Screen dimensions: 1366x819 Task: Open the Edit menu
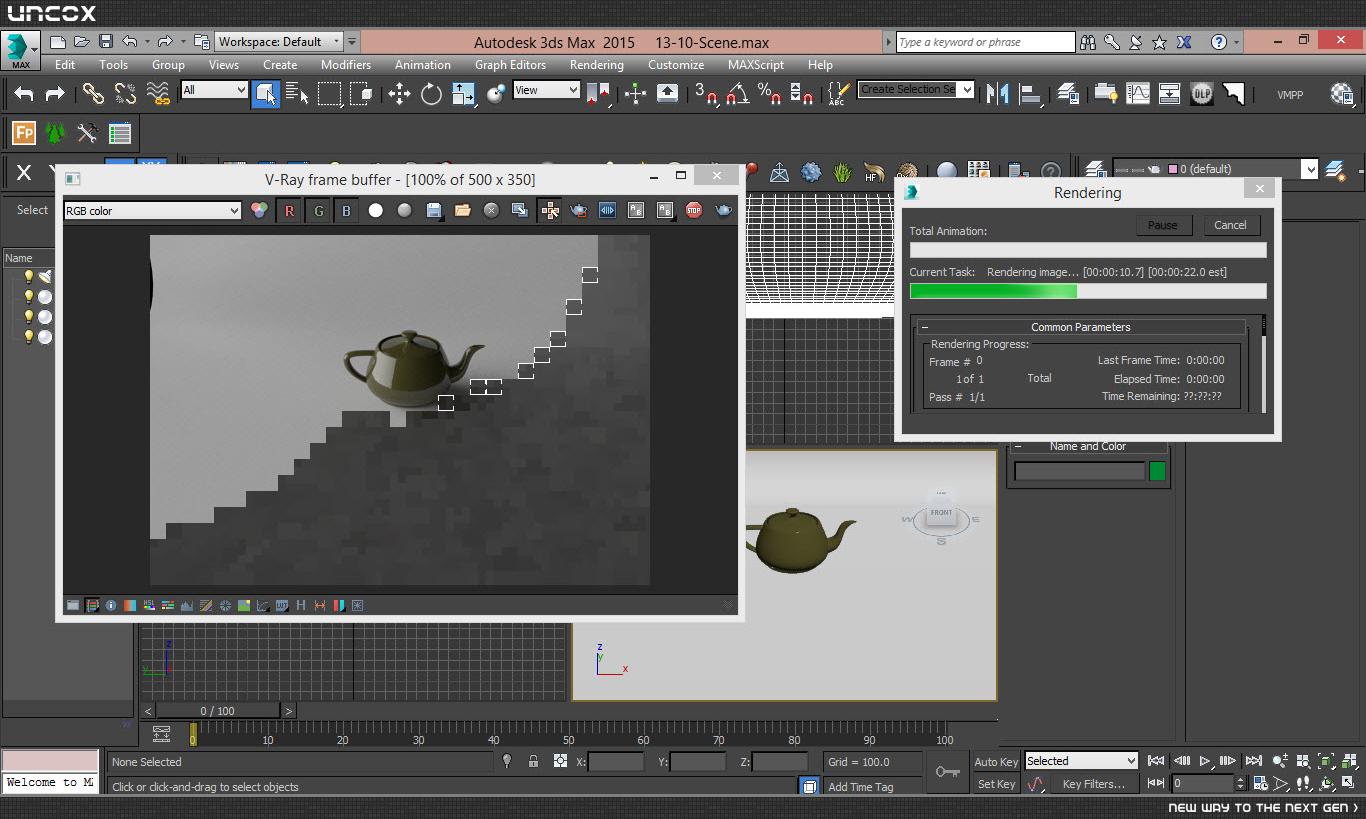(x=65, y=64)
